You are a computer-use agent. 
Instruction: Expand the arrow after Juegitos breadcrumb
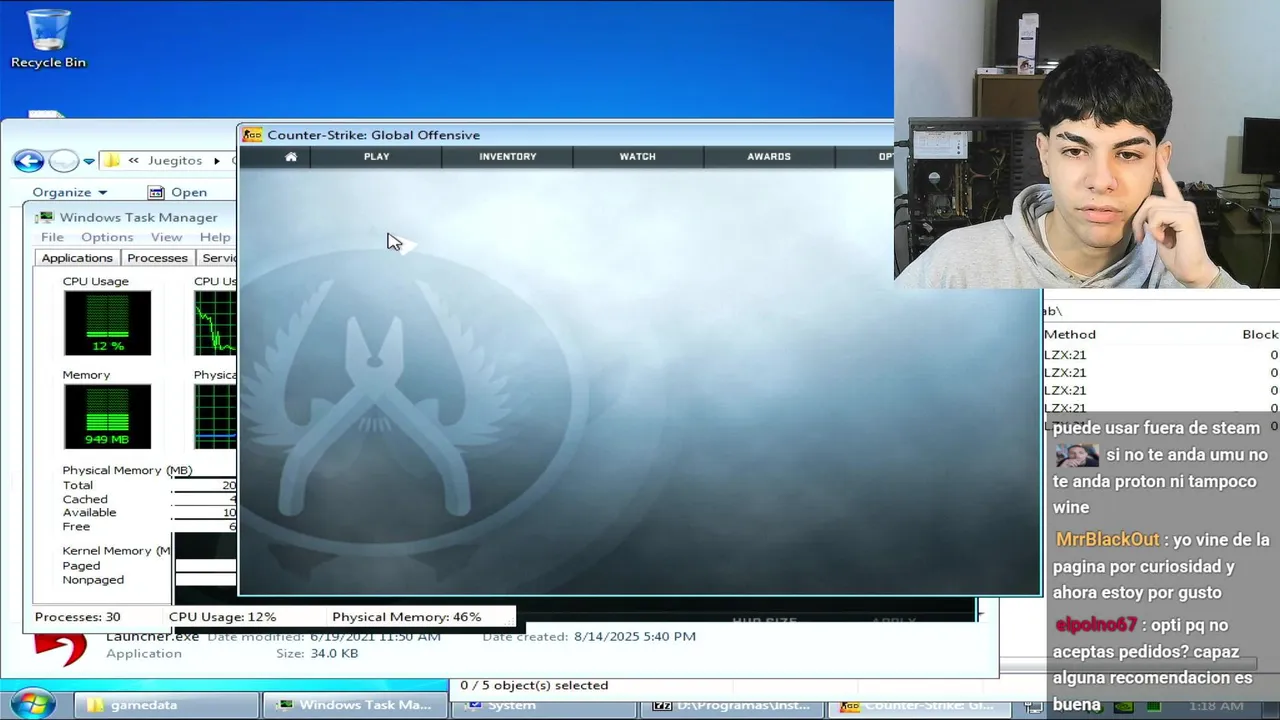pyautogui.click(x=216, y=160)
